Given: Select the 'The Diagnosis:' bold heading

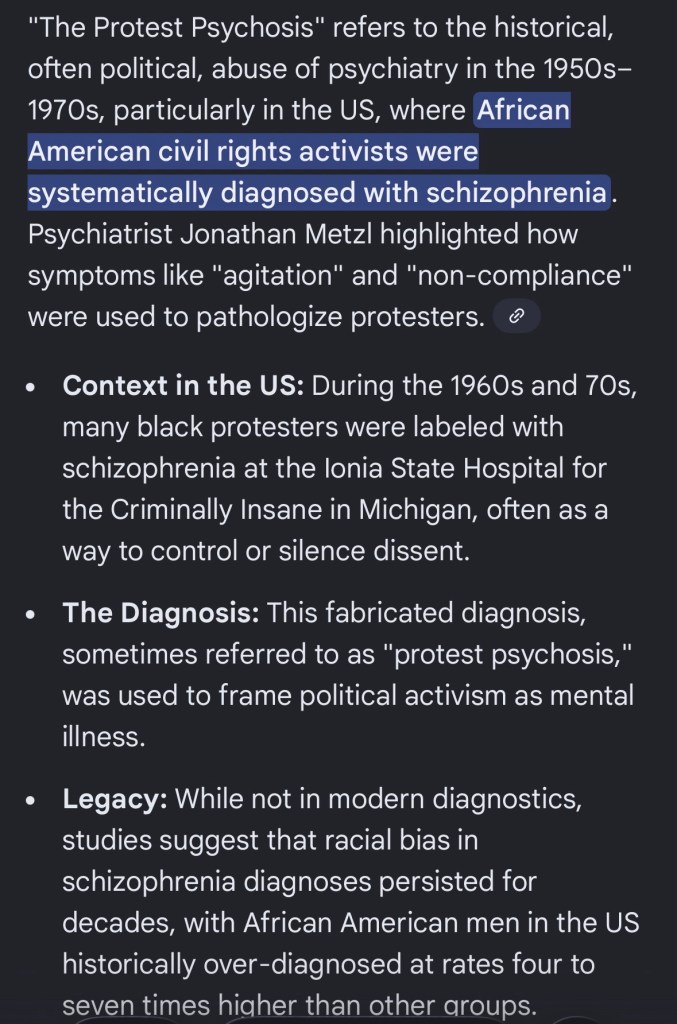Looking at the screenshot, I should click(x=161, y=612).
